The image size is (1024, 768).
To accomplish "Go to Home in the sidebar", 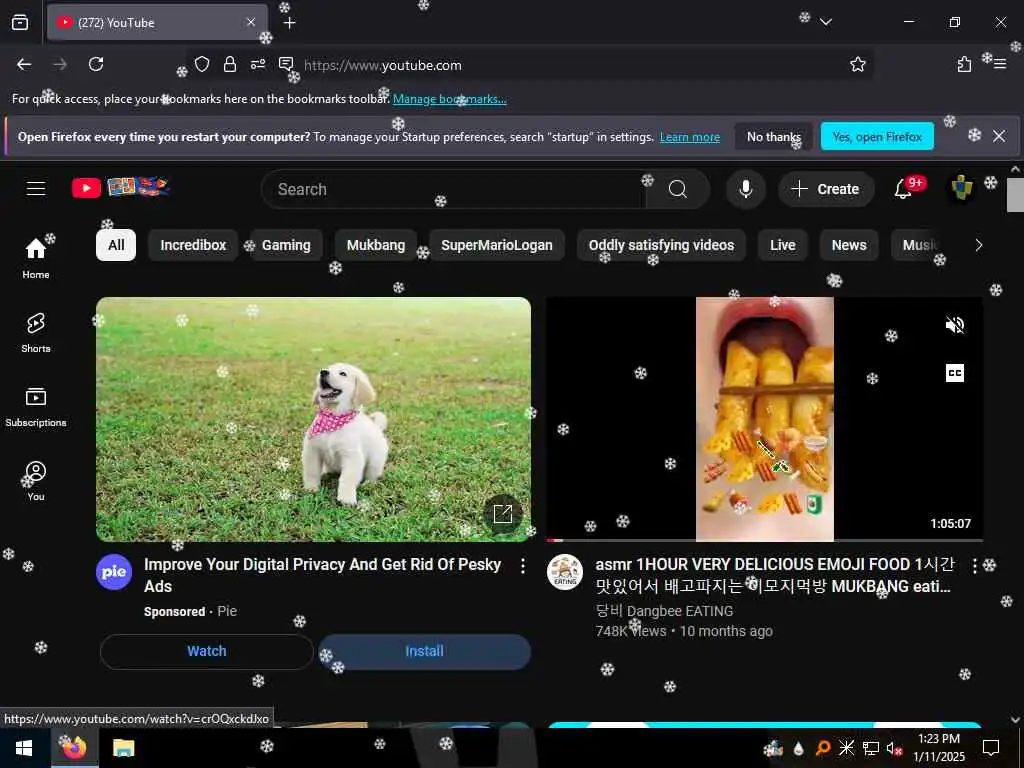I will click(36, 258).
